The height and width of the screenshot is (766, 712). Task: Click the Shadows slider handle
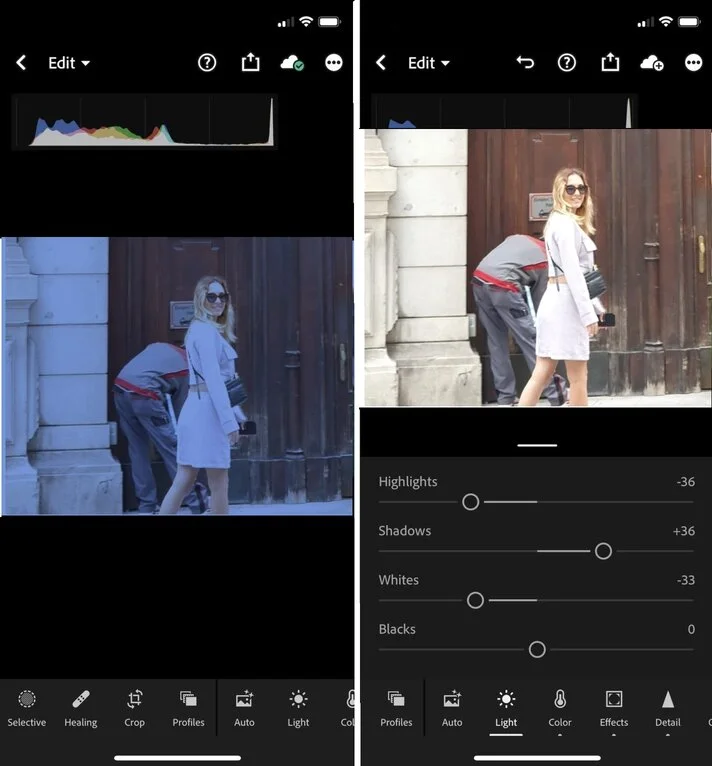pyautogui.click(x=603, y=551)
